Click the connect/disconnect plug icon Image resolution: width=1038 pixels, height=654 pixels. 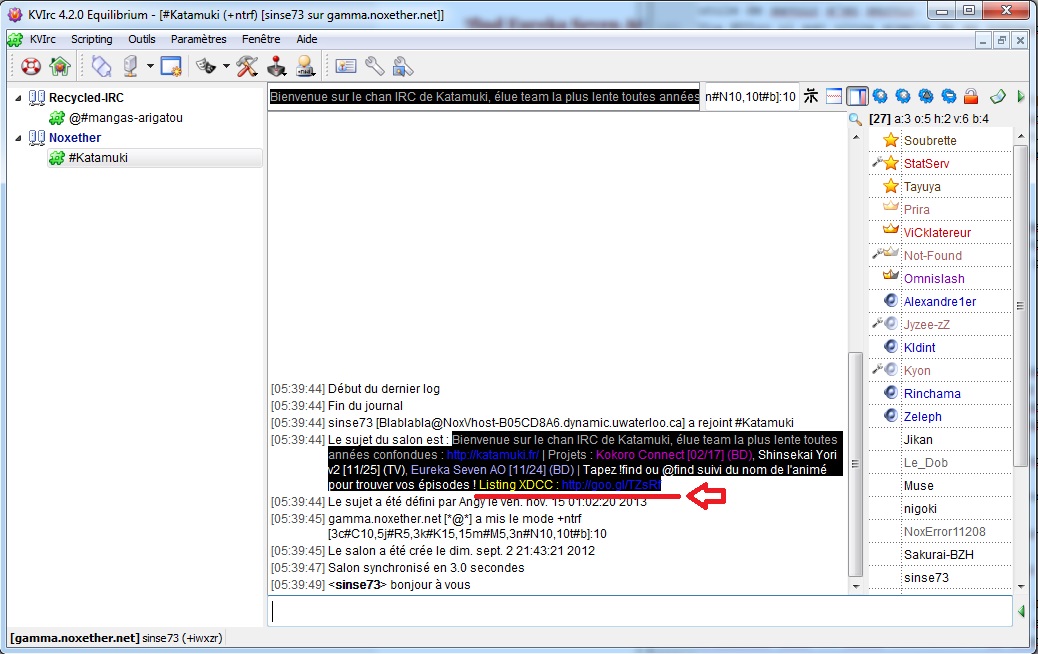(x=101, y=67)
